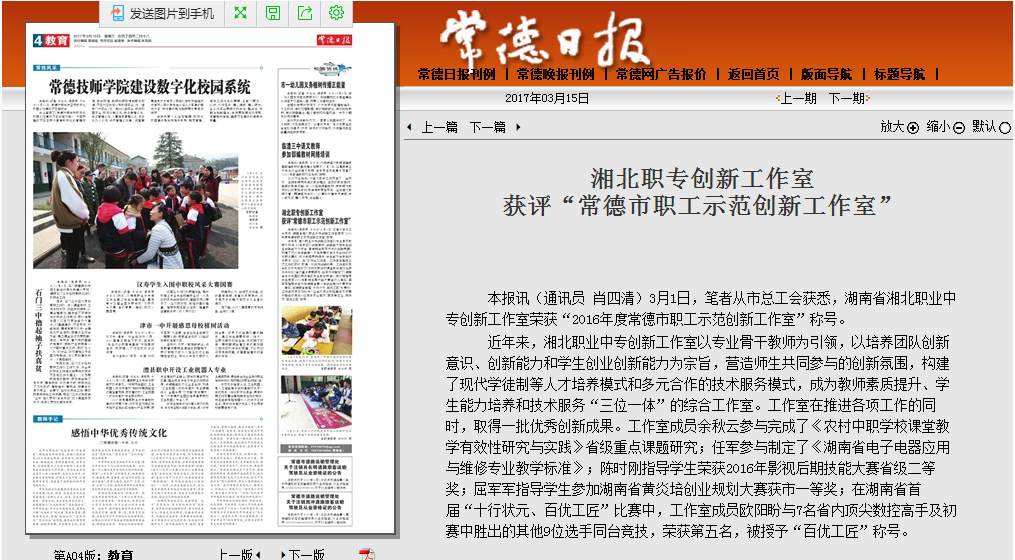Click the green fullscreen expand icon
The height and width of the screenshot is (560, 1015).
tap(241, 13)
